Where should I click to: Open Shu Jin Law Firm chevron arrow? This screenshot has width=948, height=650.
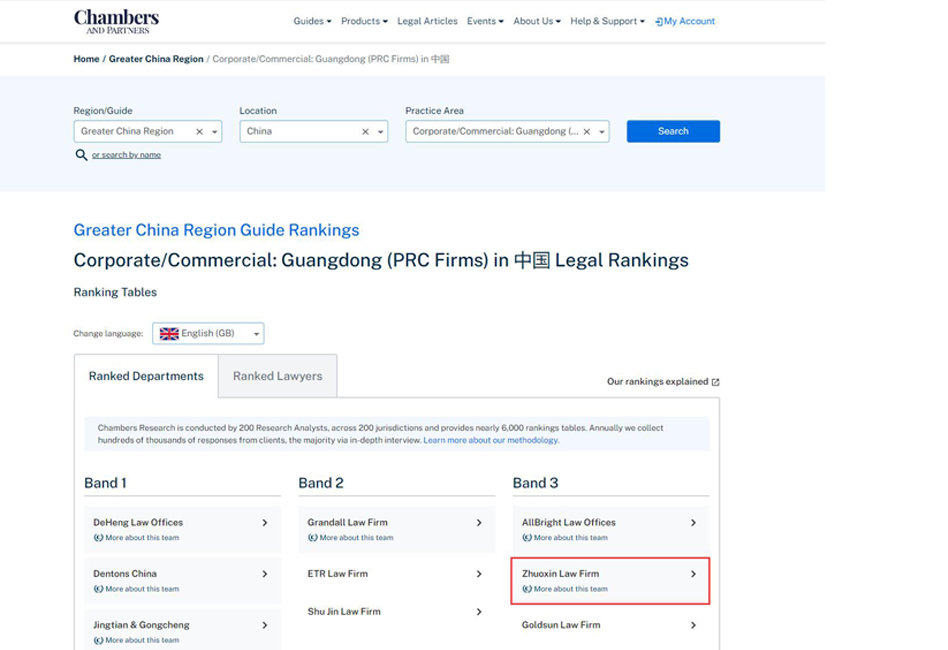479,612
